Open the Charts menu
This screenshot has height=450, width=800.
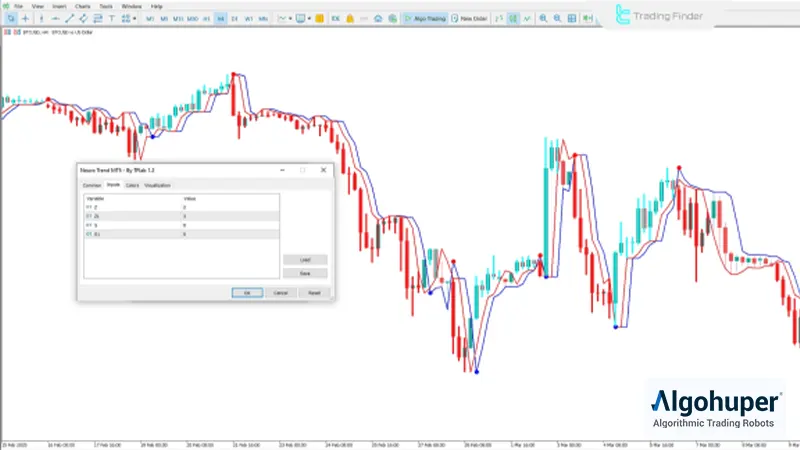[x=83, y=7]
